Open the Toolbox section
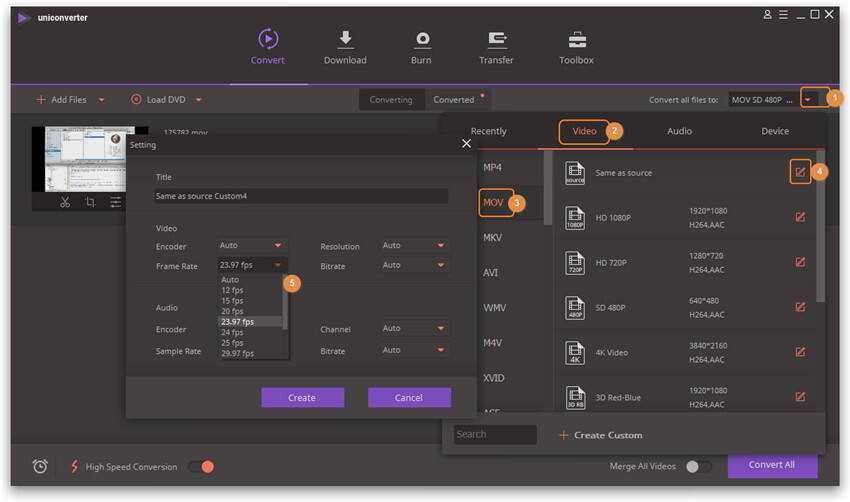 click(576, 47)
